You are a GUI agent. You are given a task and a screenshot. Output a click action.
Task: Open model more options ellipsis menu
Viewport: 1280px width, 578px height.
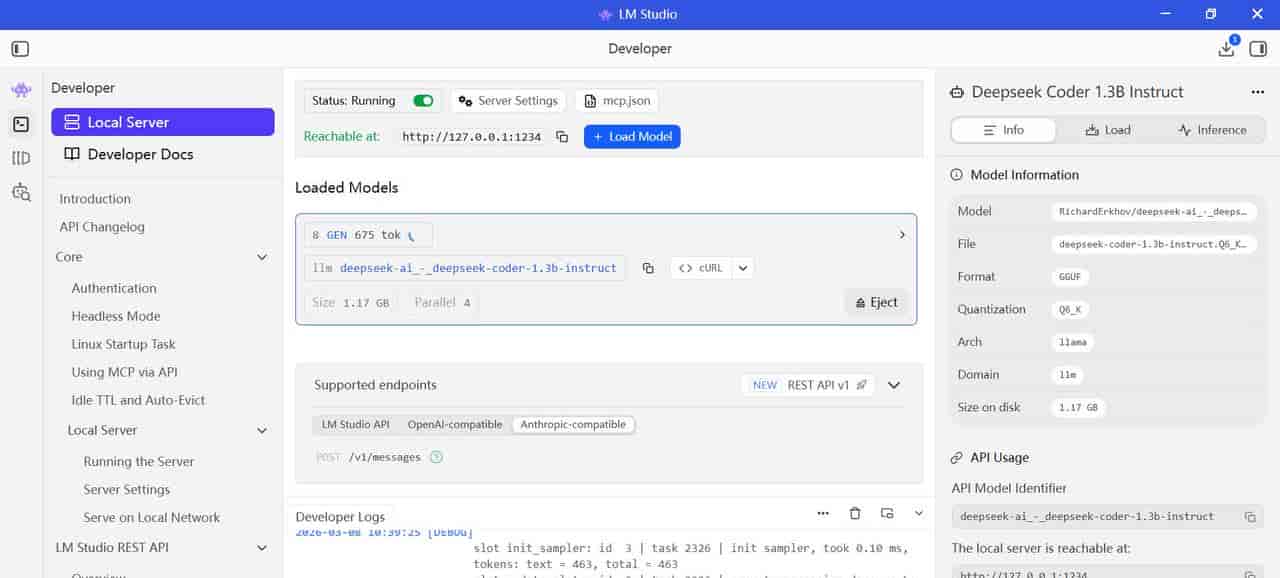coord(1258,92)
